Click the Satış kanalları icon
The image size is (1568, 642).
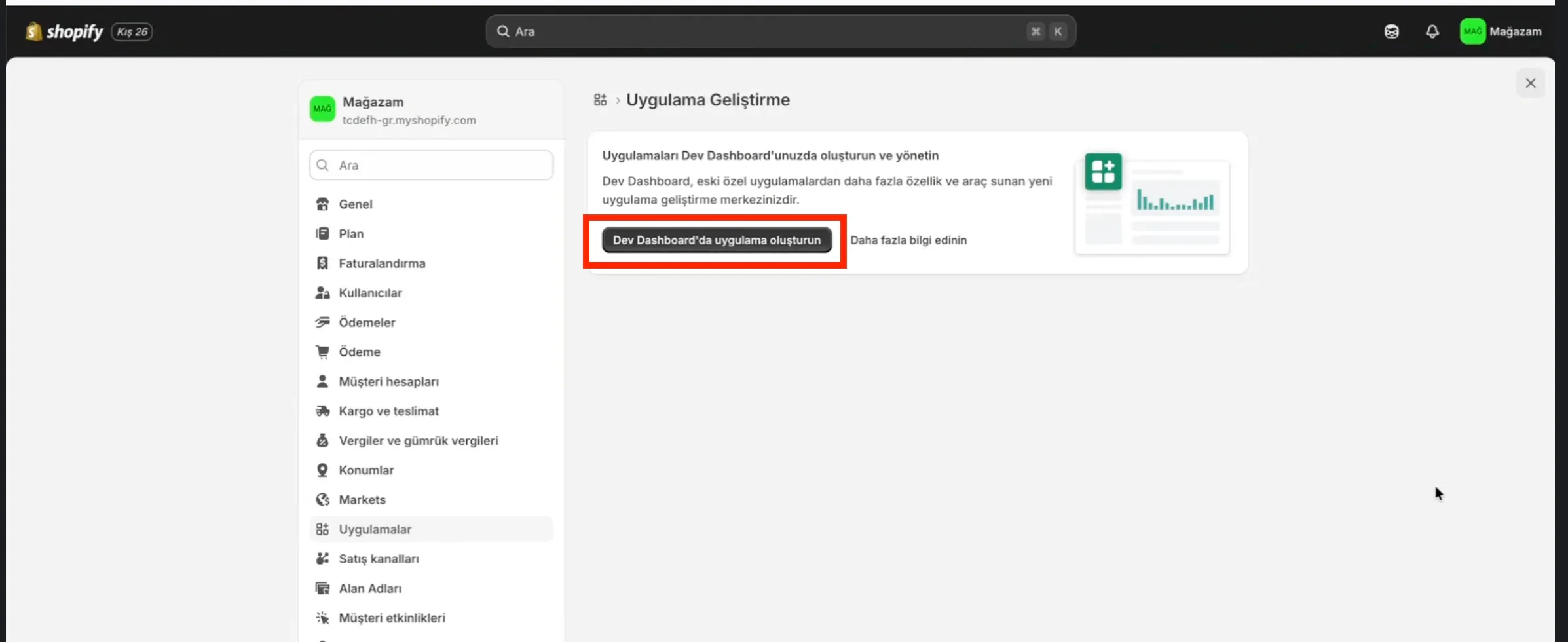click(322, 559)
